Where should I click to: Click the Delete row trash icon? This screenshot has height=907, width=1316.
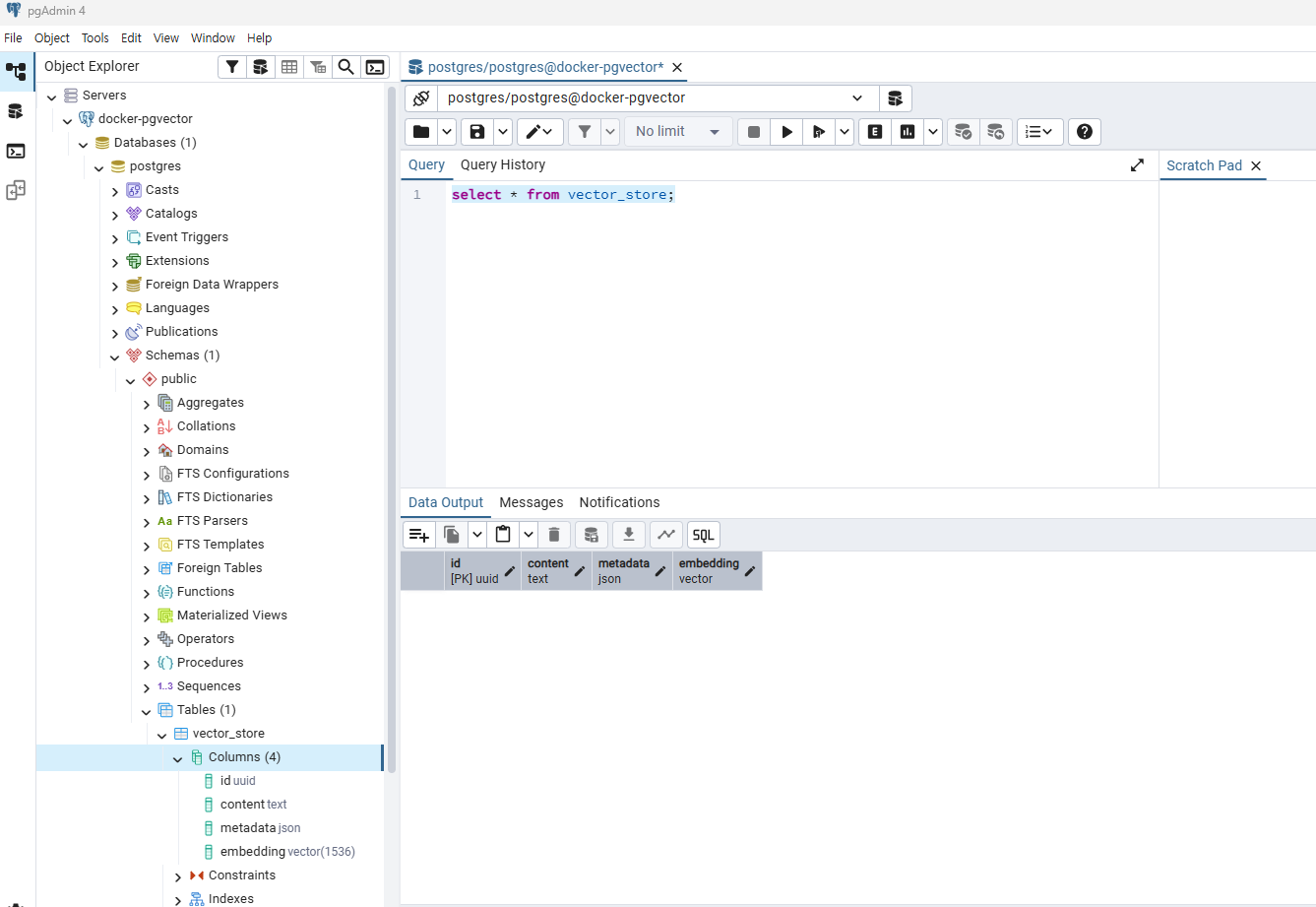point(554,535)
